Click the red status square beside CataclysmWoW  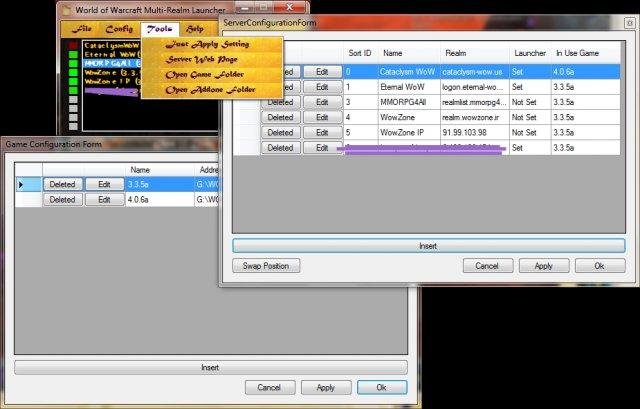[73, 45]
